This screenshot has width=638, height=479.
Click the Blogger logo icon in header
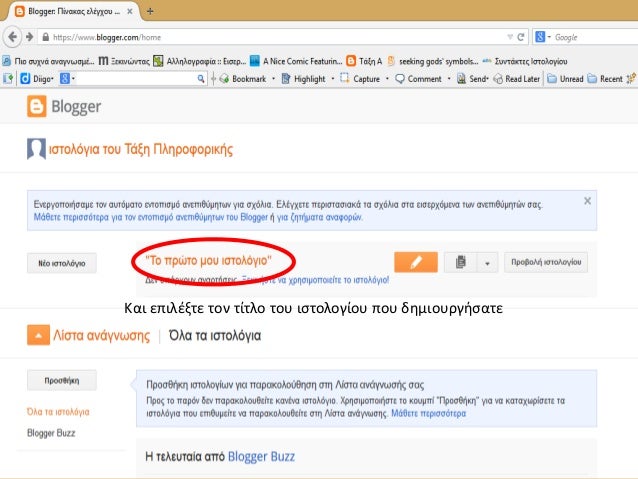click(37, 106)
